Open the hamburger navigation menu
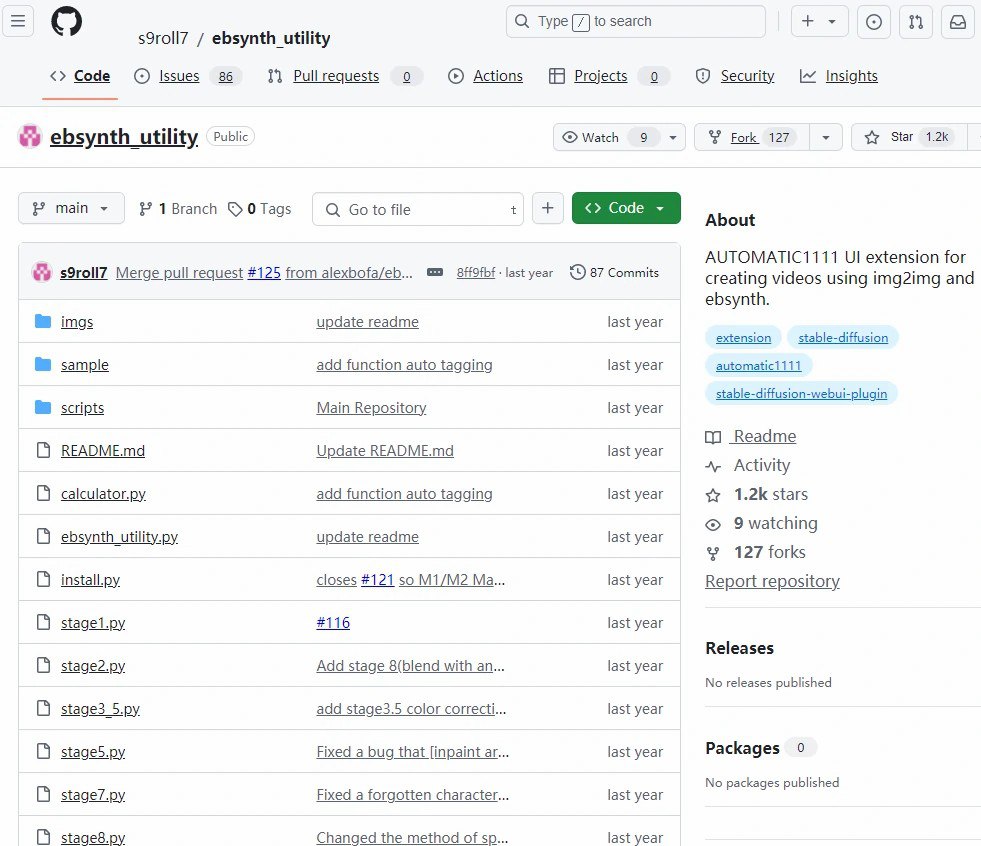The height and width of the screenshot is (846, 981). (x=18, y=21)
